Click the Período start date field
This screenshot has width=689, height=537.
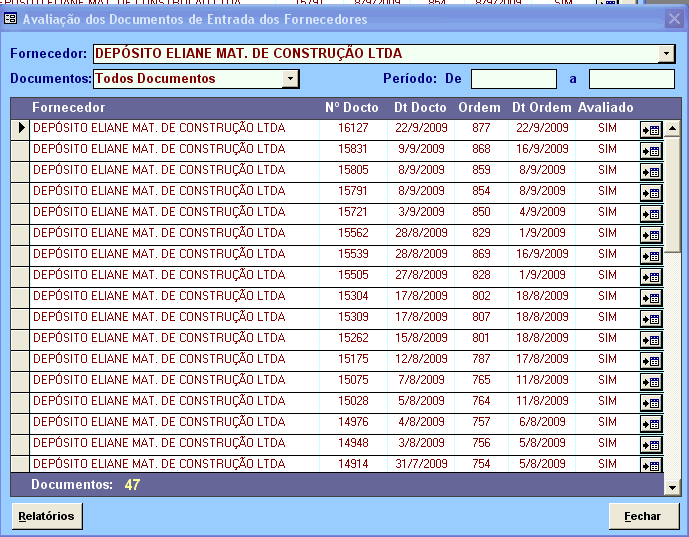(513, 79)
